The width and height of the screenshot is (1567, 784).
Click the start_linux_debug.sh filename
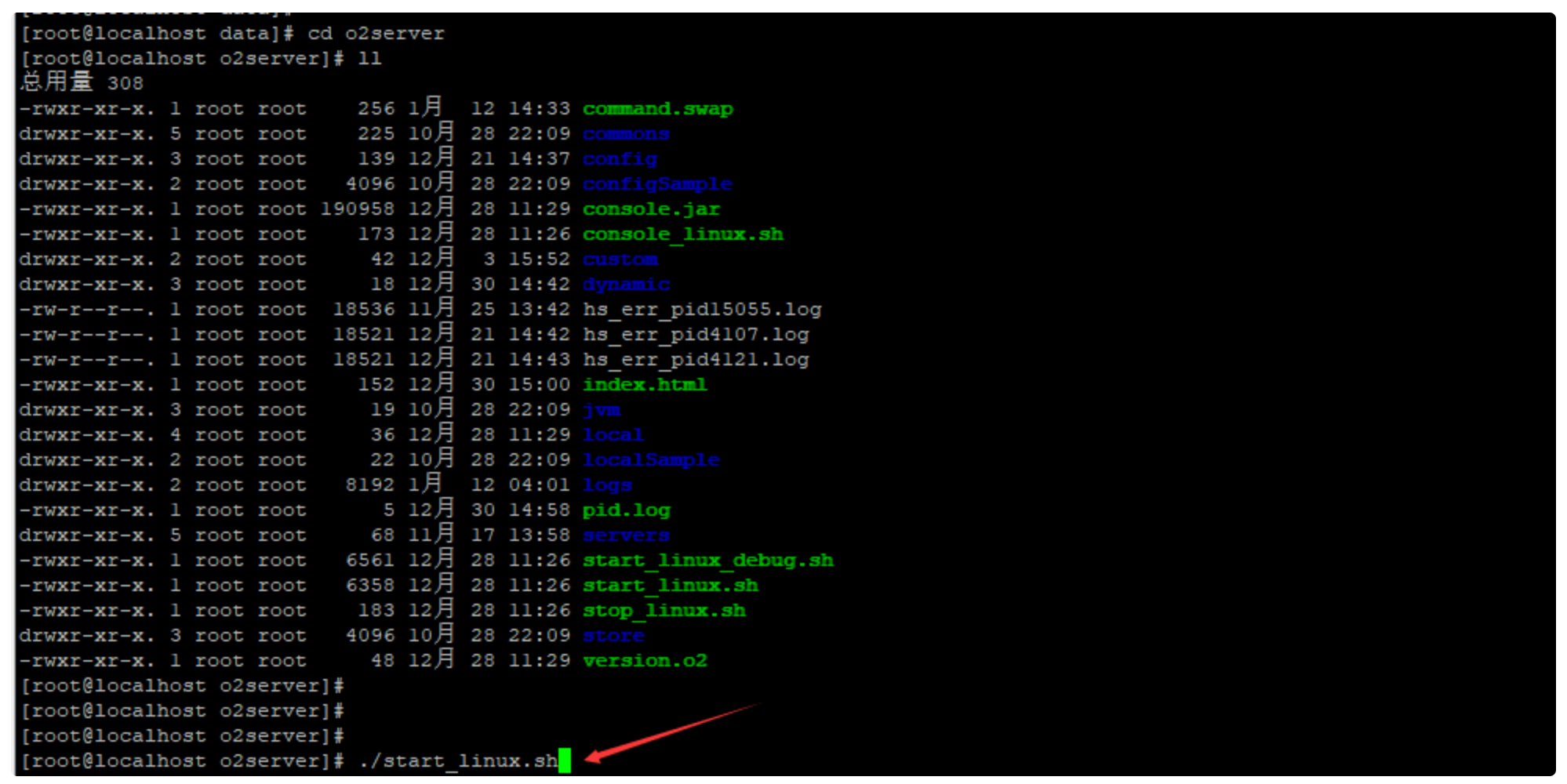pos(707,561)
